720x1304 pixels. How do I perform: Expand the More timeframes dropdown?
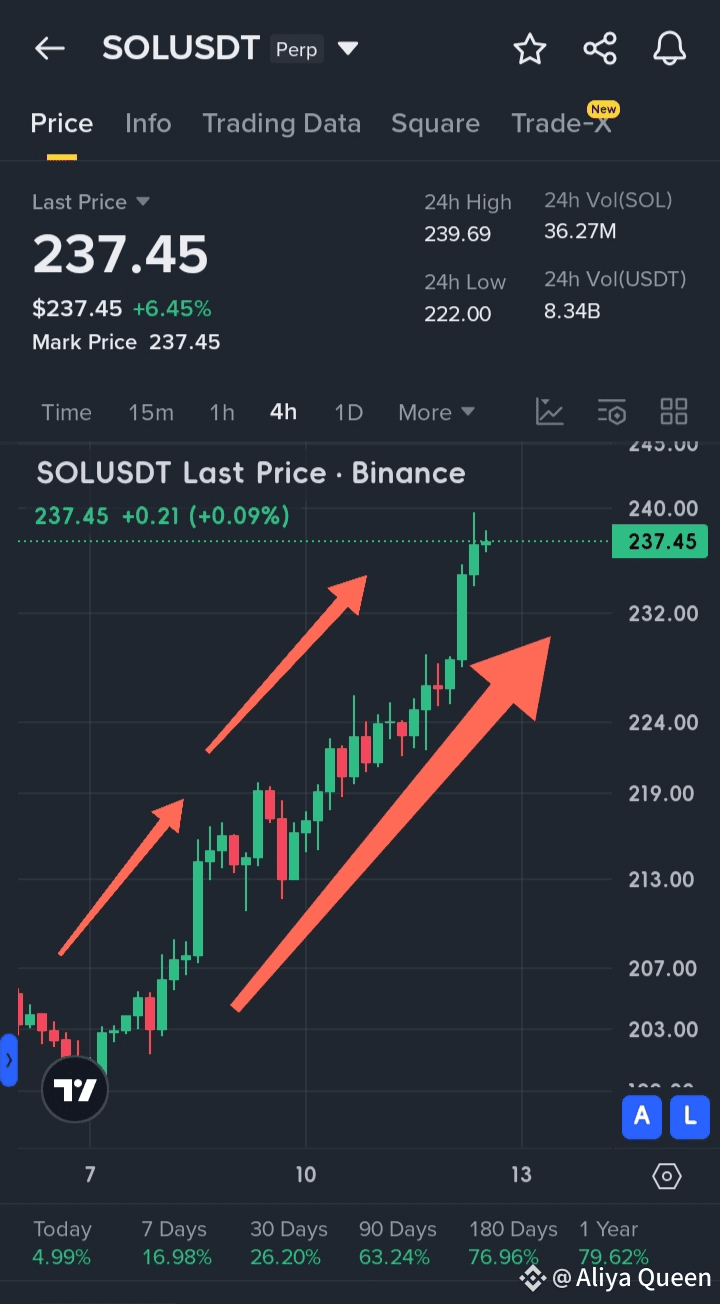436,412
